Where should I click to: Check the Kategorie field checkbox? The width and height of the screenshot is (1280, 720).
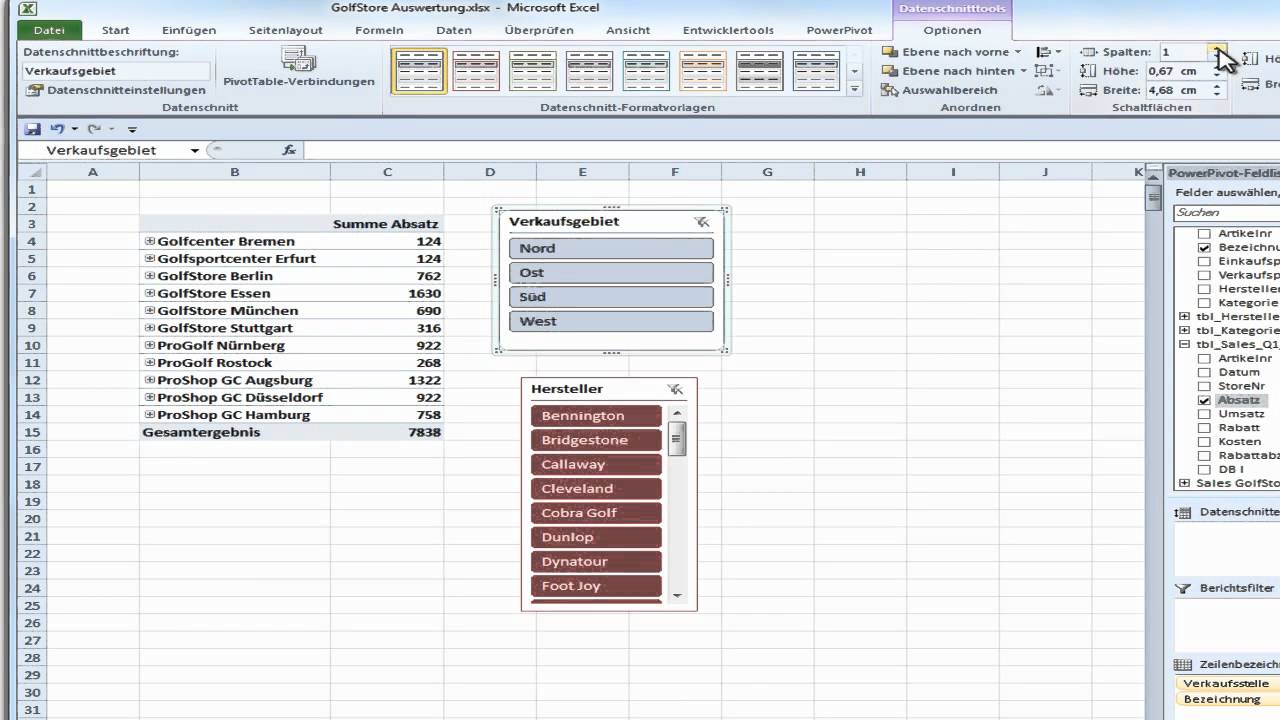(x=1204, y=303)
